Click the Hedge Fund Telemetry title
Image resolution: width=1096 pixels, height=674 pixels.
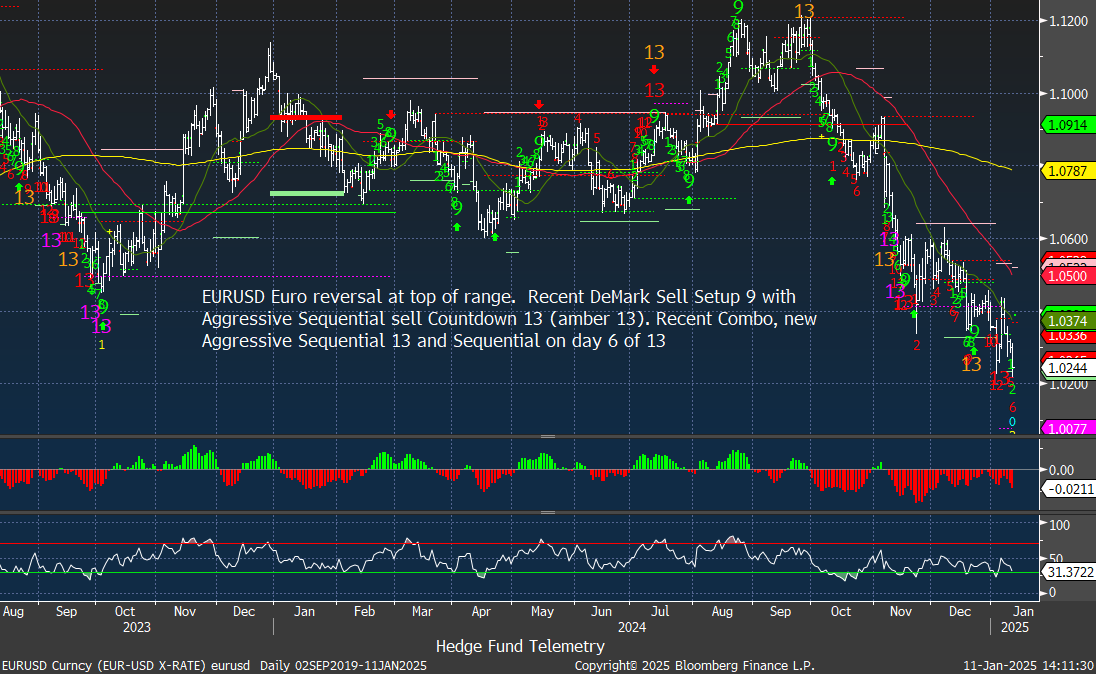[520, 646]
